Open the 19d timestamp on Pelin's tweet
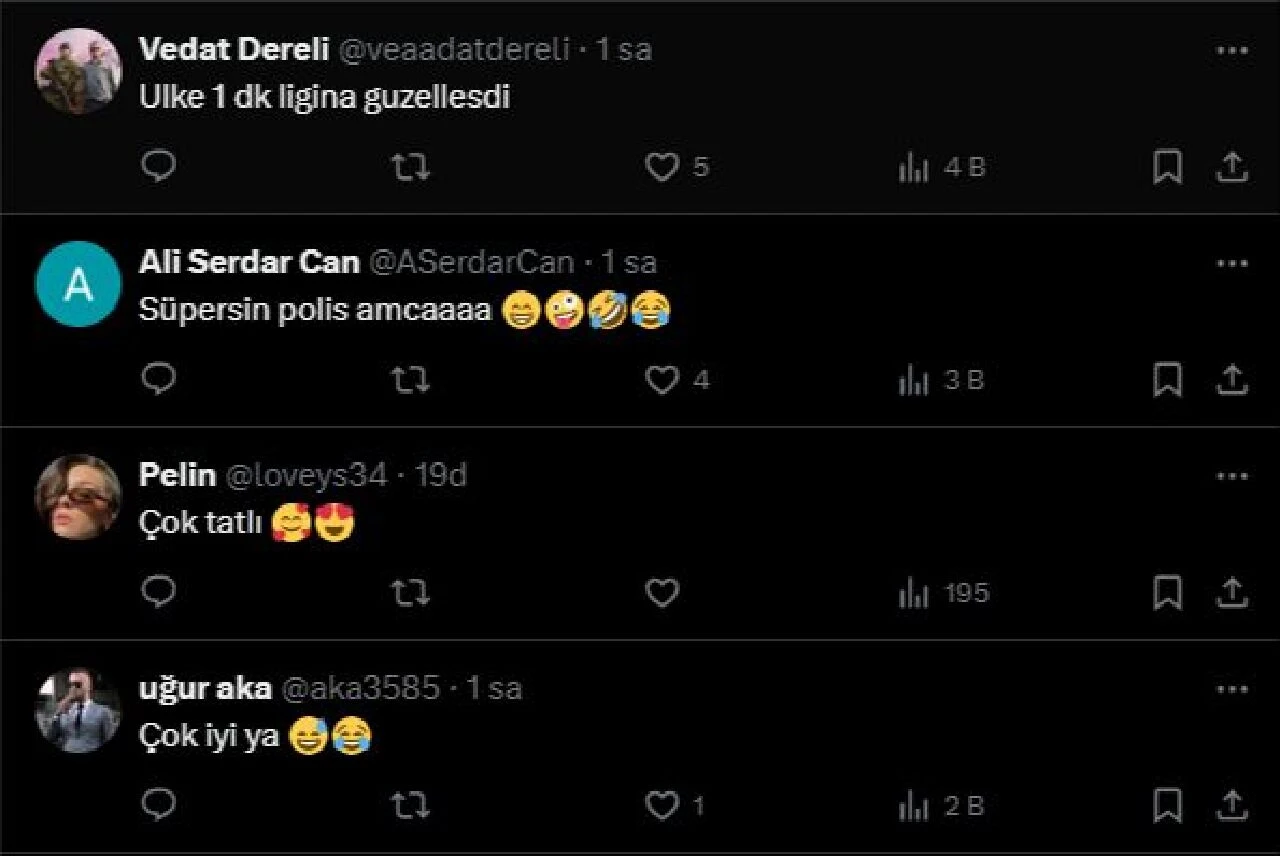Screen dimensions: 1280x856 [x=441, y=475]
